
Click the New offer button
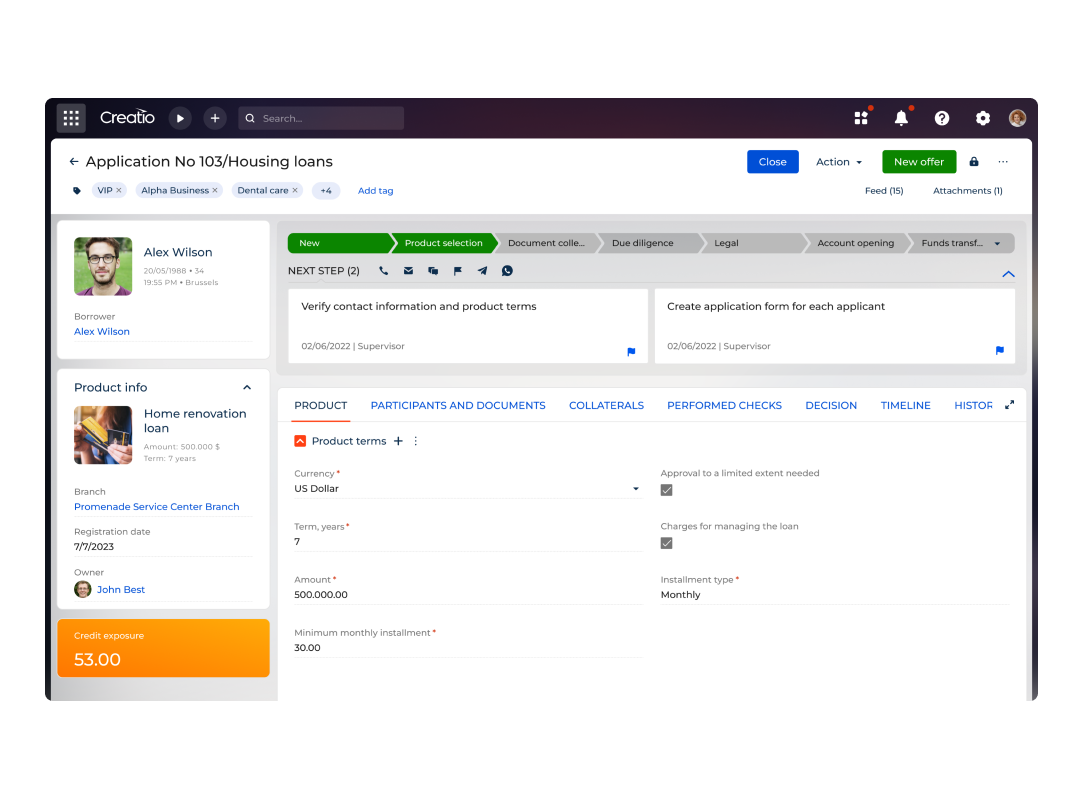click(x=918, y=161)
